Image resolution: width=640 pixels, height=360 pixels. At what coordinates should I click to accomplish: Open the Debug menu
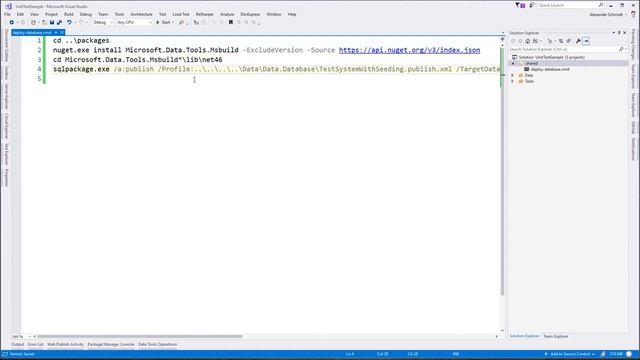tap(86, 14)
